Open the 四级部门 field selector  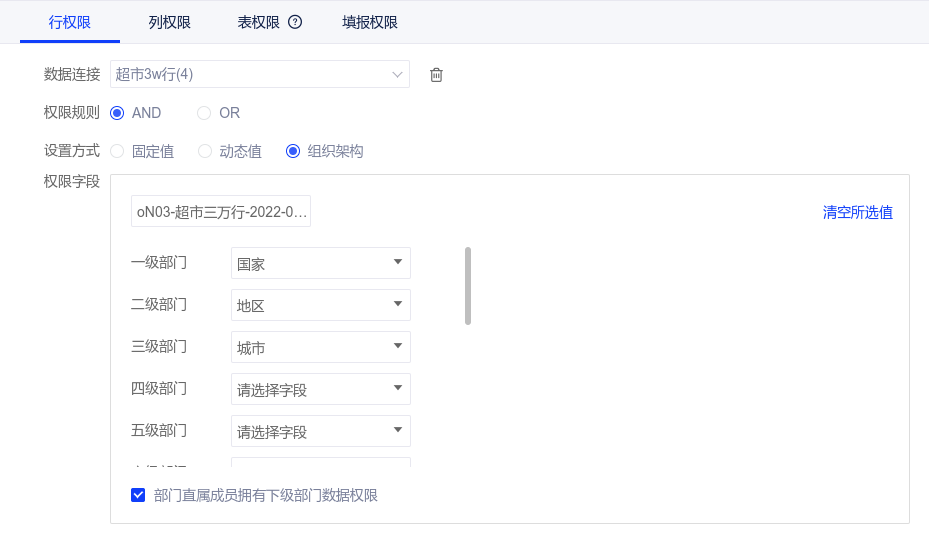point(320,390)
